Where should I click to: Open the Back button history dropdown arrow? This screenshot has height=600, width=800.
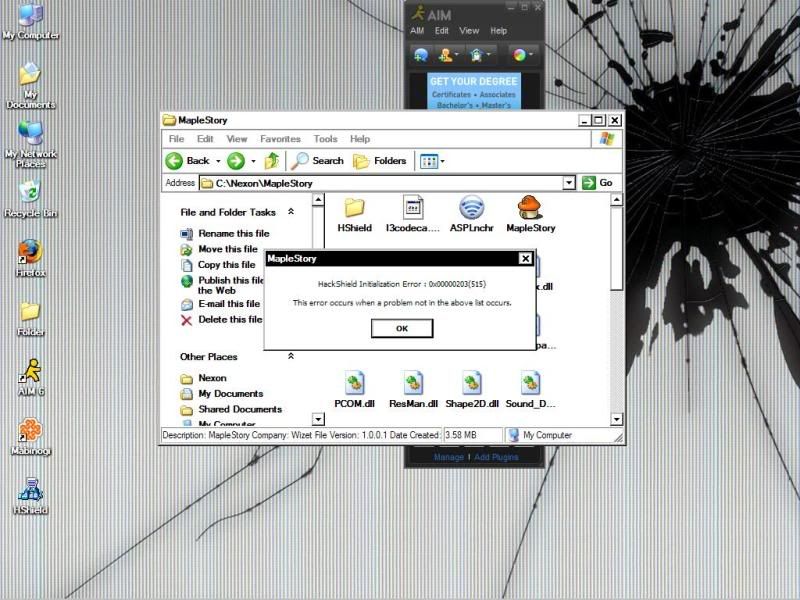click(218, 161)
